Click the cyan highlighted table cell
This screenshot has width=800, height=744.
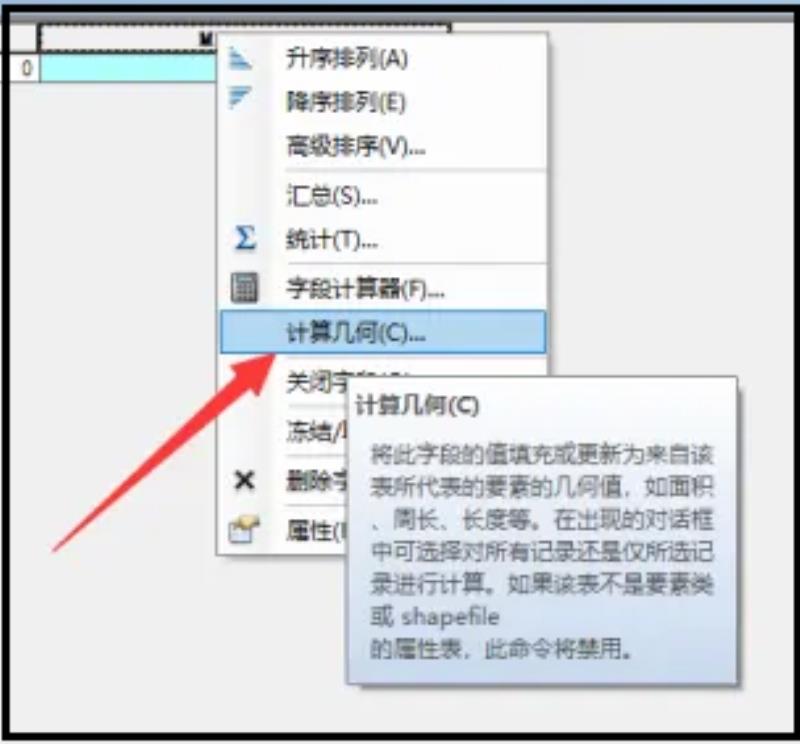pyautogui.click(x=129, y=68)
